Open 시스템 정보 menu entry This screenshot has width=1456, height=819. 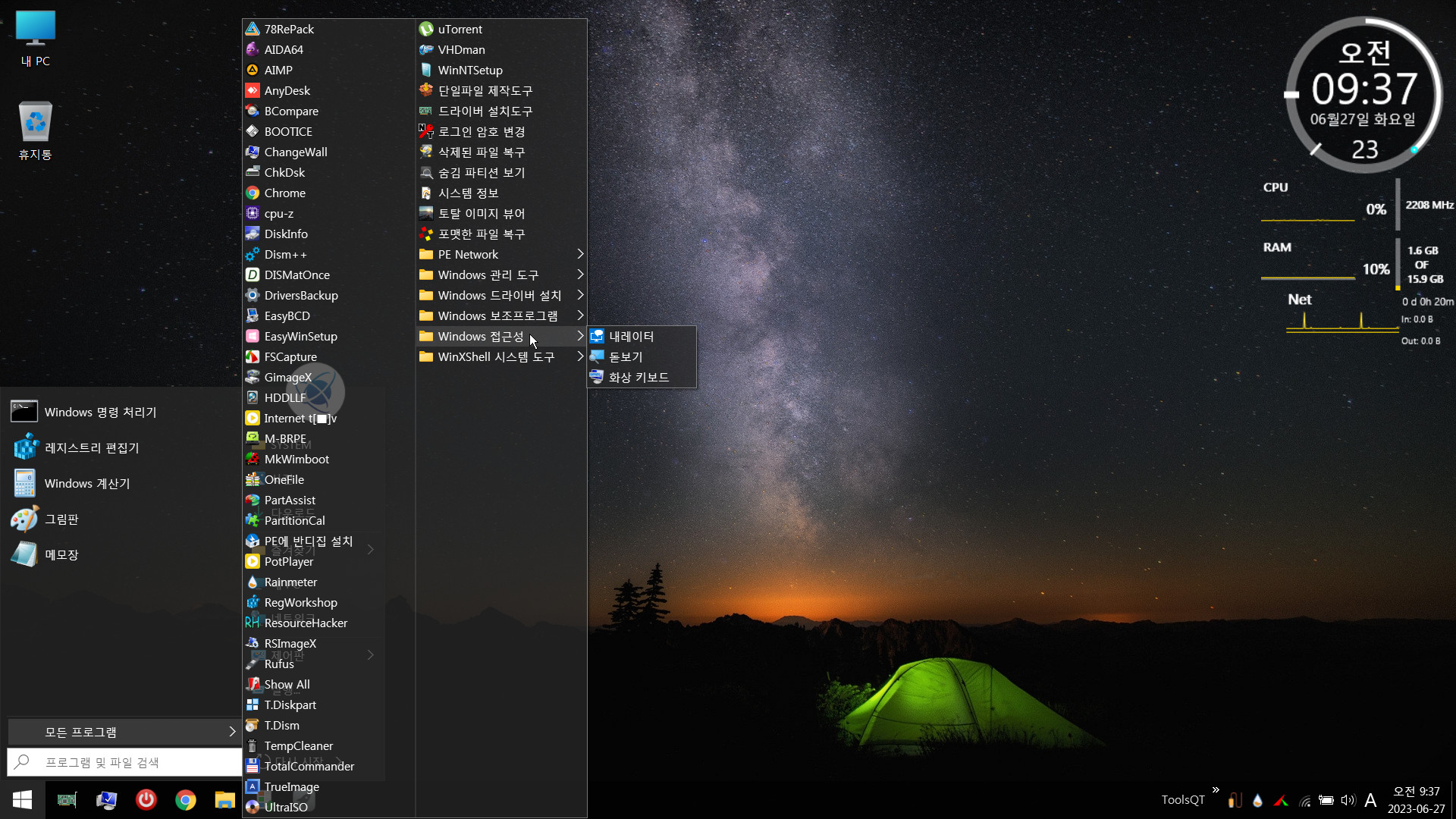[x=501, y=193]
